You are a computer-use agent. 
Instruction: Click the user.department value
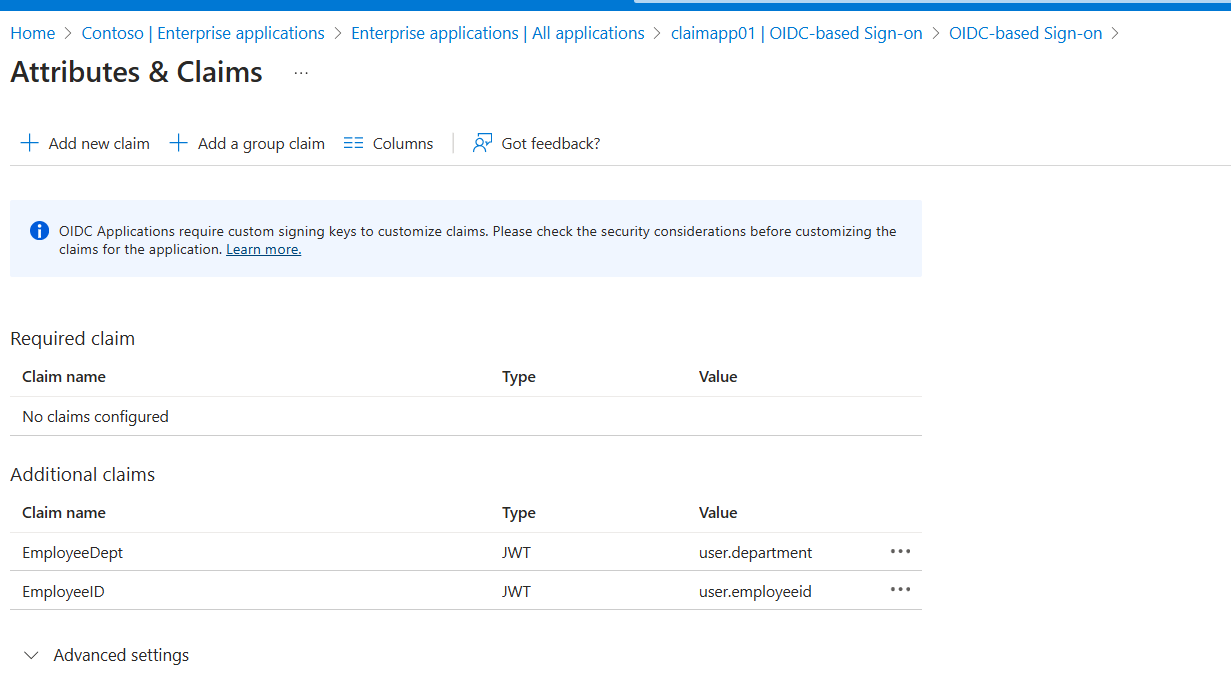(x=756, y=552)
